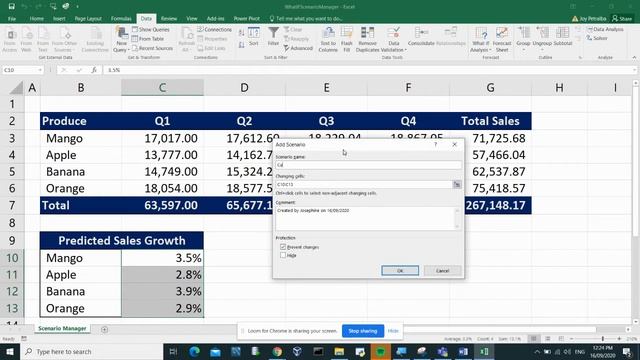Switch to the Power Pivot tab
640x360 pixels.
pos(247,18)
